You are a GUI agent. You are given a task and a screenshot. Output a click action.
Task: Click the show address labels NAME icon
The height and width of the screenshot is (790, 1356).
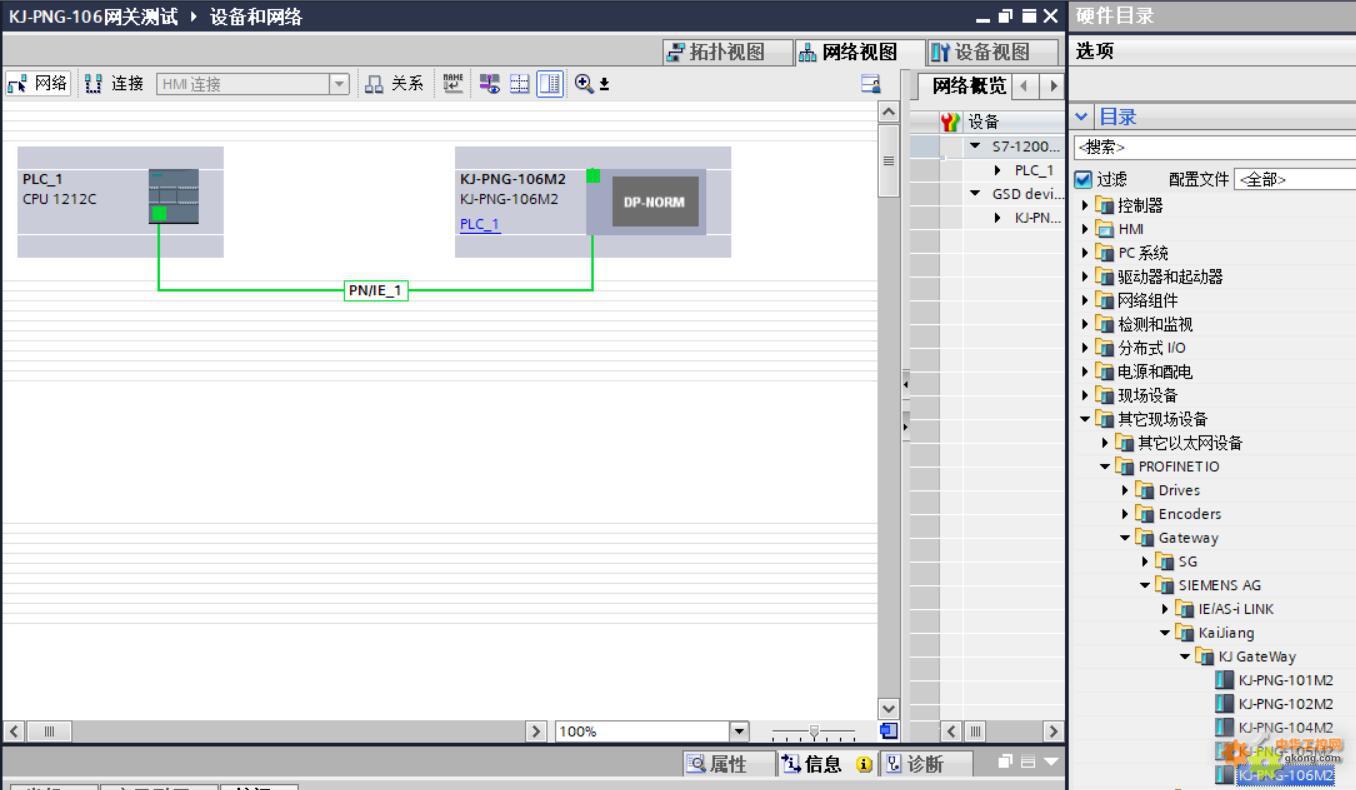453,84
